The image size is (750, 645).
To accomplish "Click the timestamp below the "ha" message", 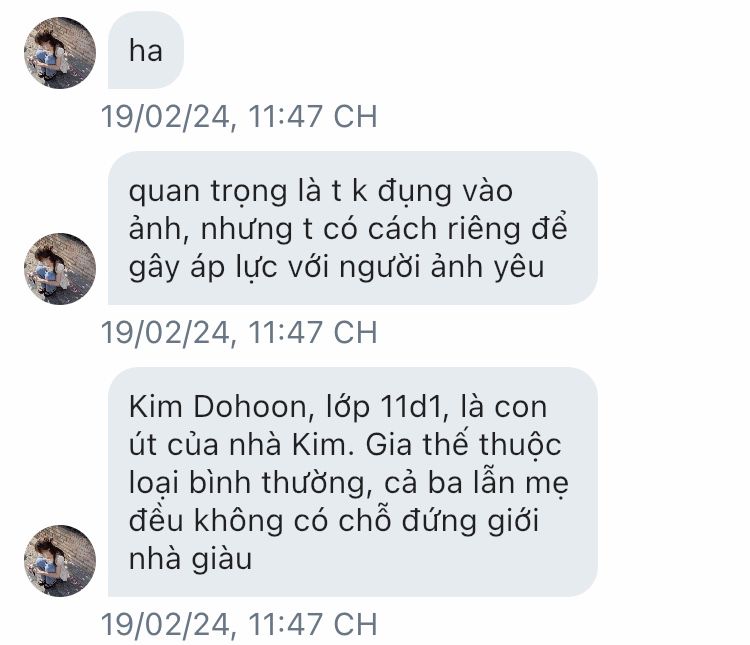I will tap(239, 116).
